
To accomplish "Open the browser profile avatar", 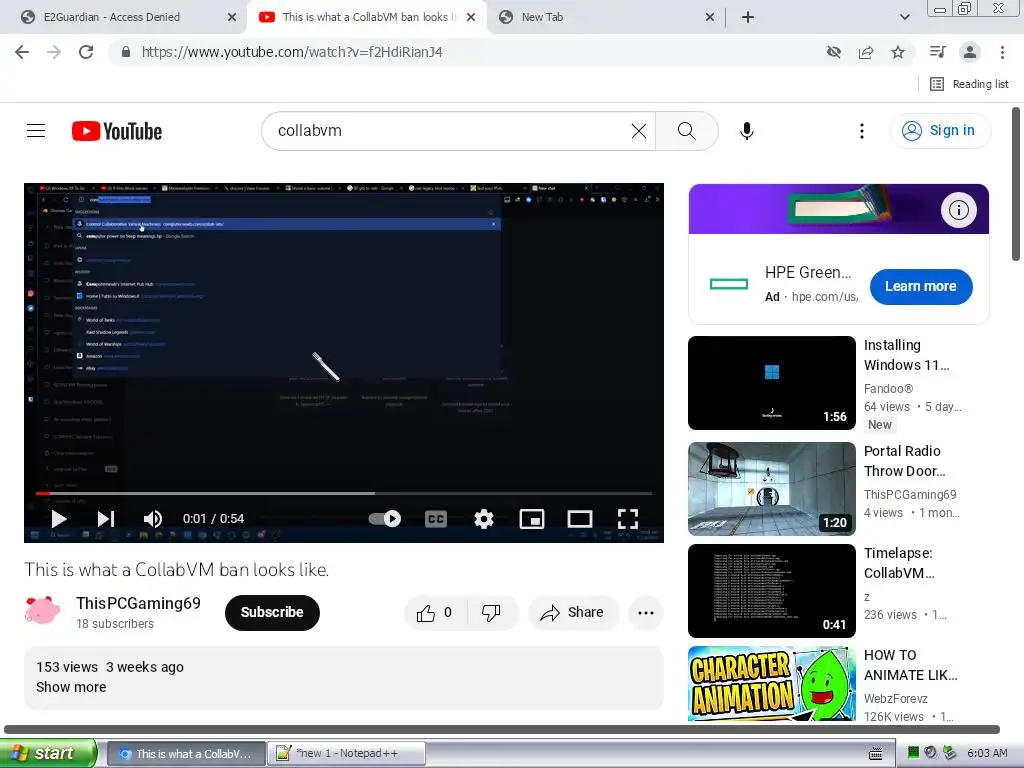I will point(970,52).
